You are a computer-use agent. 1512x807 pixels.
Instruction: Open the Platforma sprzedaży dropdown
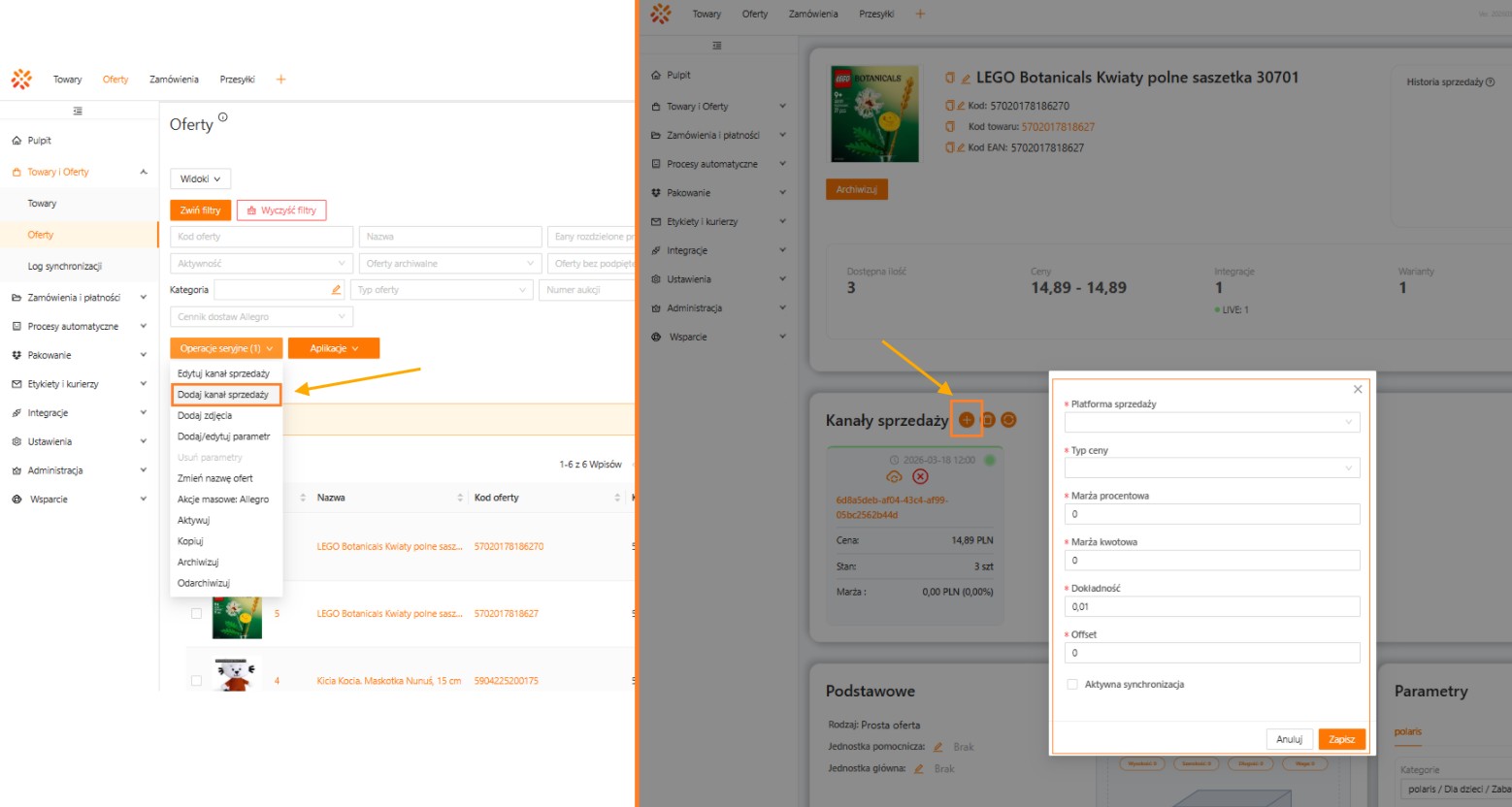point(1211,422)
